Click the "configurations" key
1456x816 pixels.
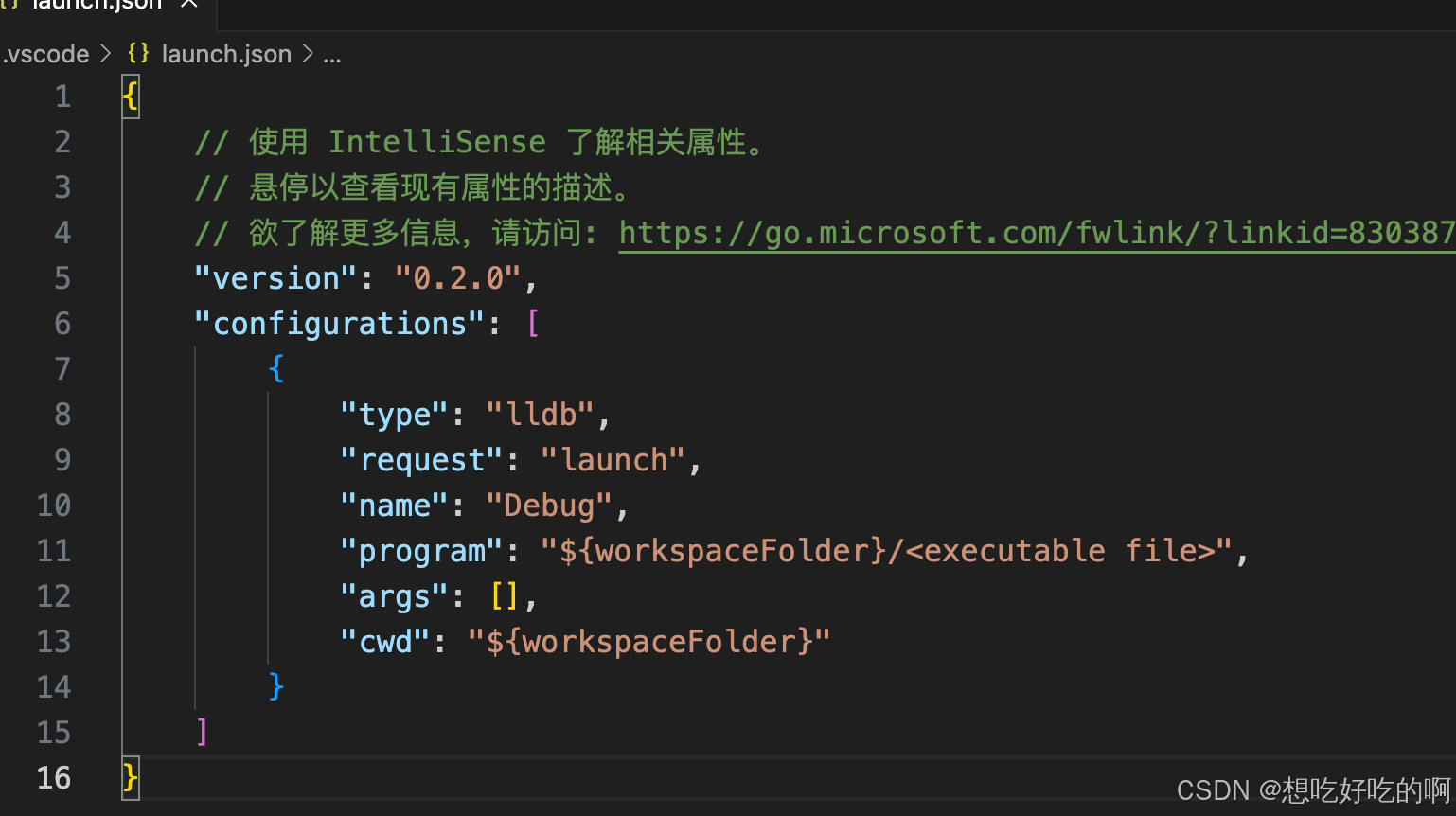pos(340,324)
